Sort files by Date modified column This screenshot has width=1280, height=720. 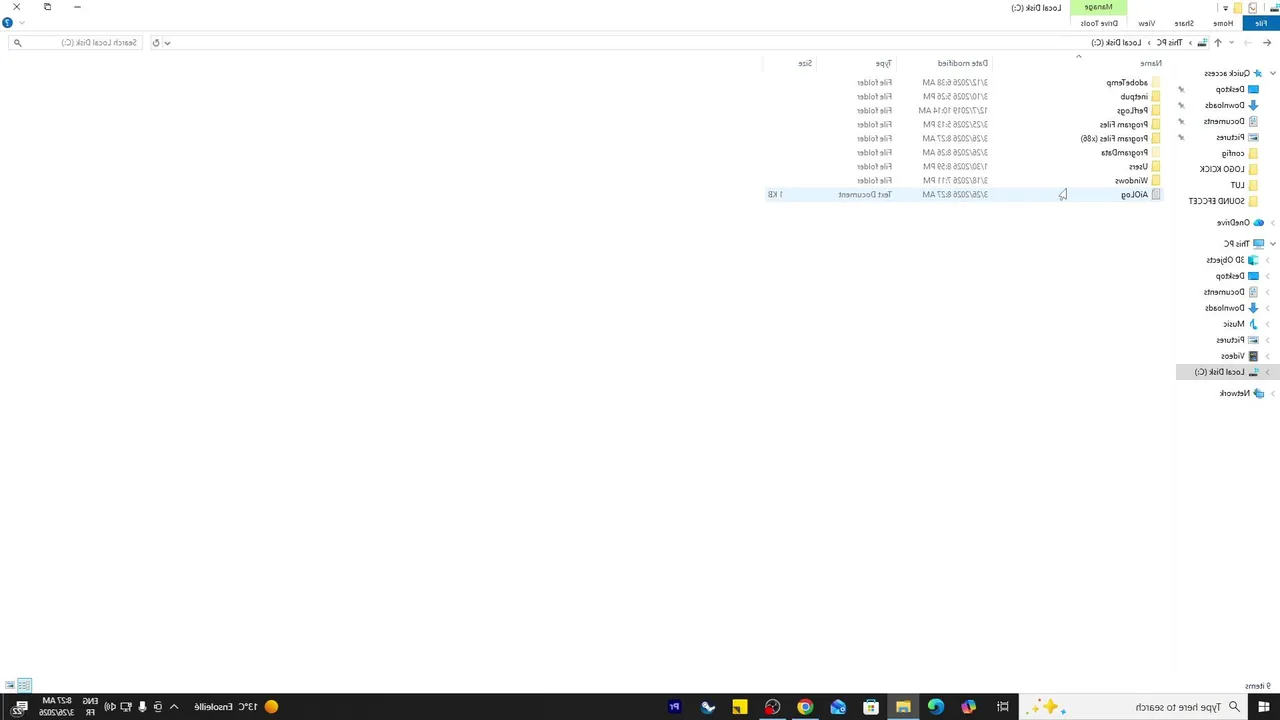coord(962,63)
